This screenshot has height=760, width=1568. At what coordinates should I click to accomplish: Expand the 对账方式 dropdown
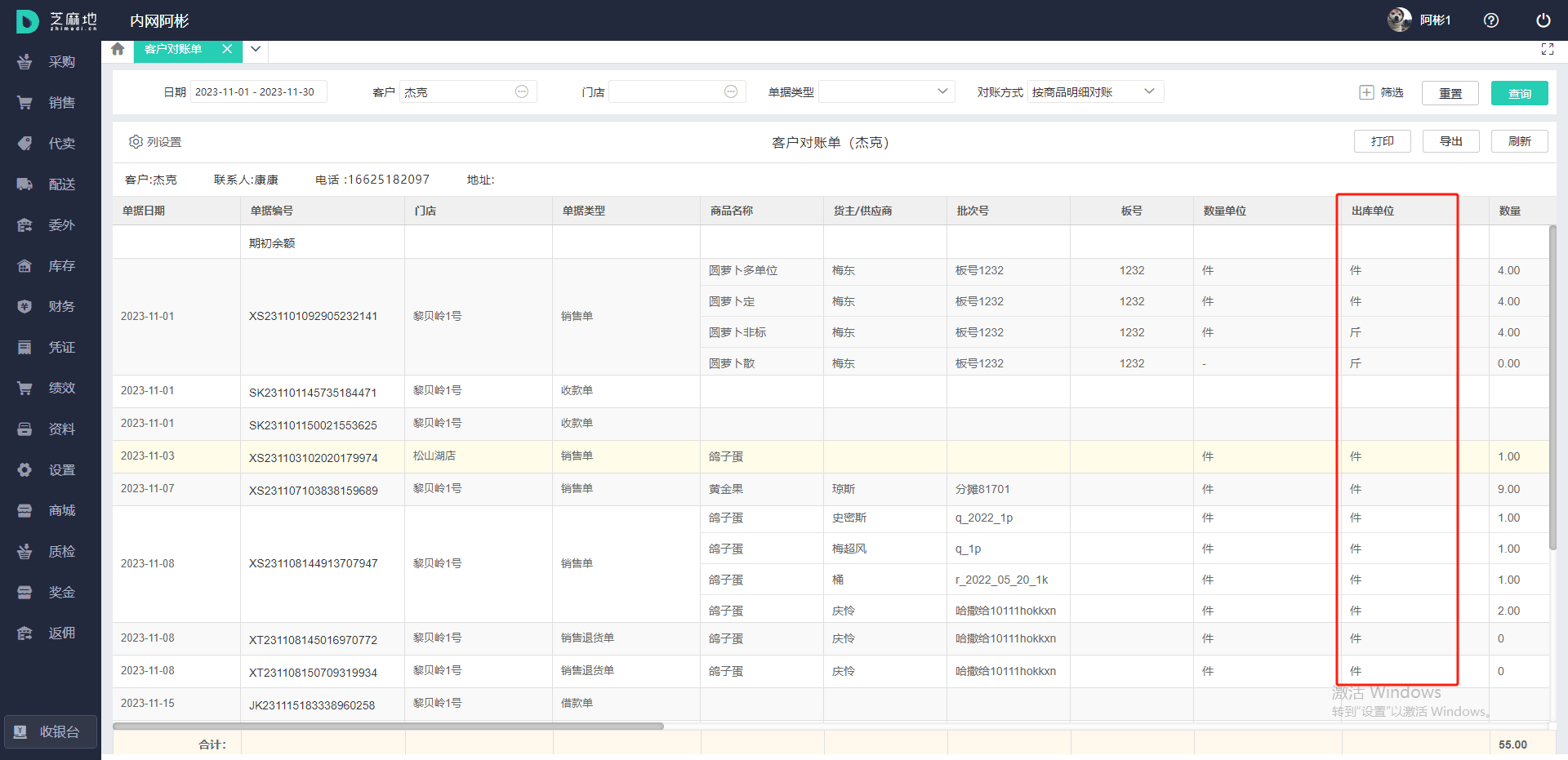click(1095, 91)
